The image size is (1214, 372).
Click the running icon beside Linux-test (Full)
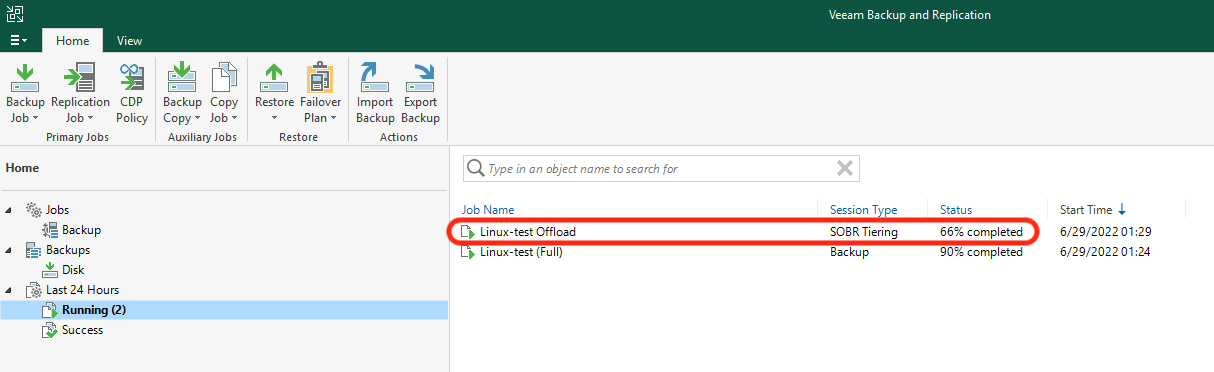click(x=468, y=252)
